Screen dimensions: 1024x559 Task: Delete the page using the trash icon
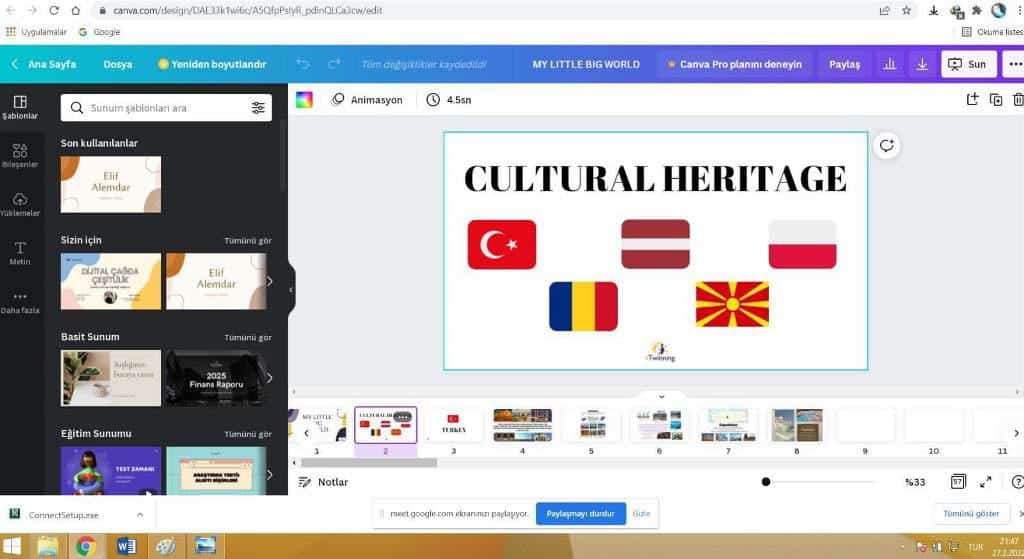(x=1018, y=99)
